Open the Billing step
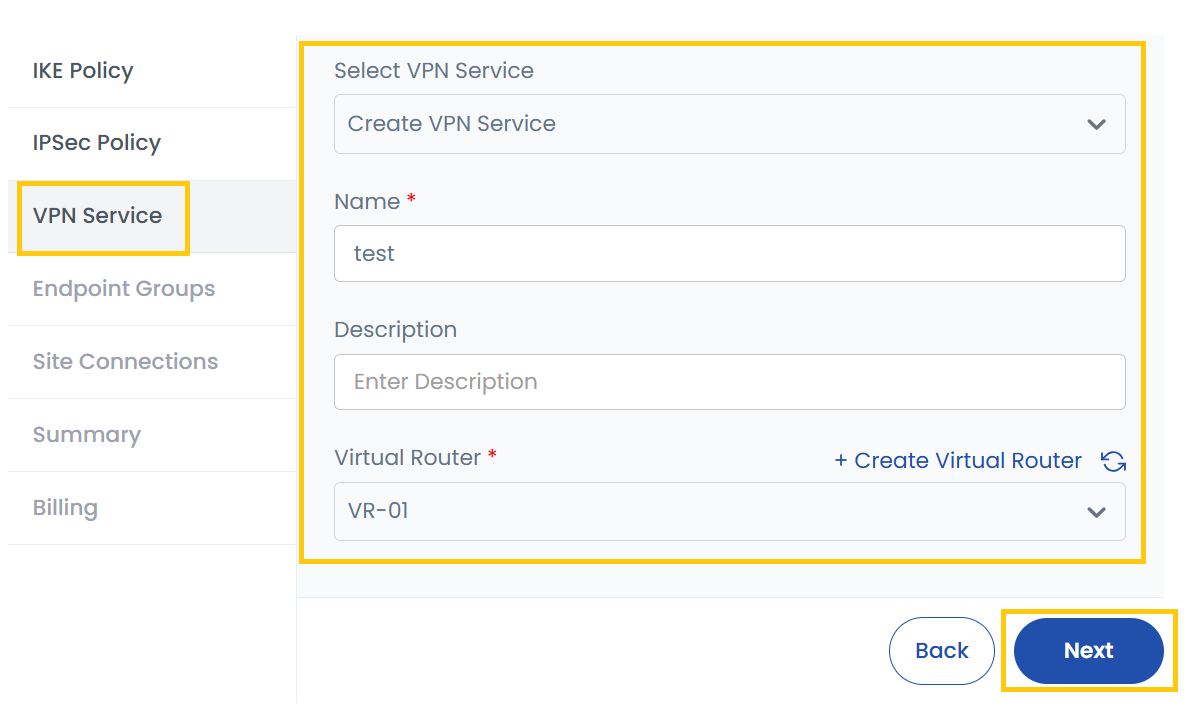Image resolution: width=1195 pixels, height=707 pixels. coord(65,507)
